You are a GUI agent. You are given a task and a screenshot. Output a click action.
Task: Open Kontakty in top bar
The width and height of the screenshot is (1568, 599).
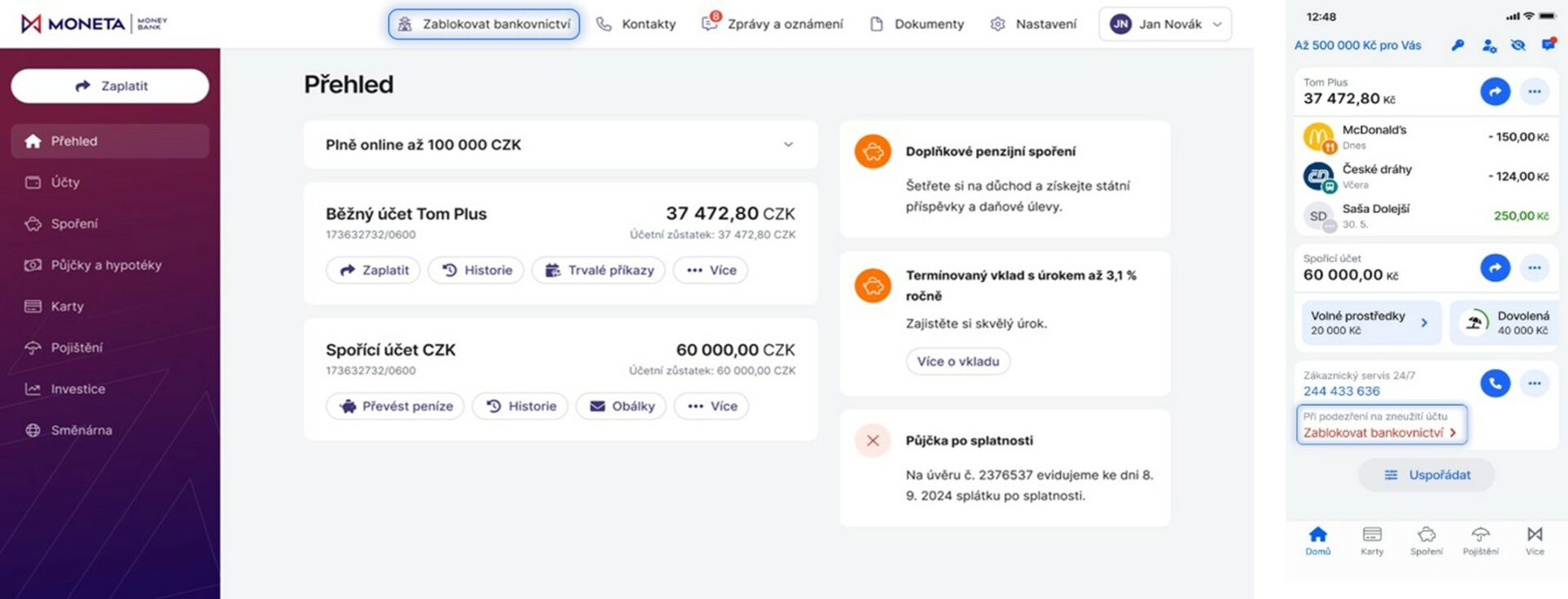tap(636, 25)
